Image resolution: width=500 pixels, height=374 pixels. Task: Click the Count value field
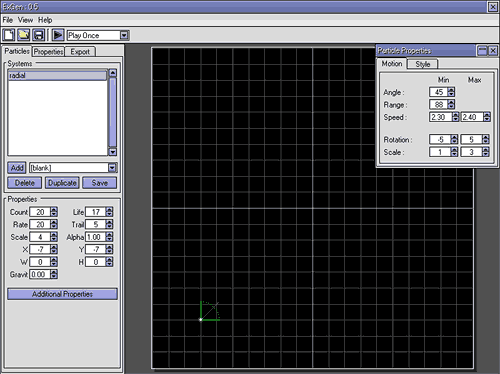click(40, 212)
